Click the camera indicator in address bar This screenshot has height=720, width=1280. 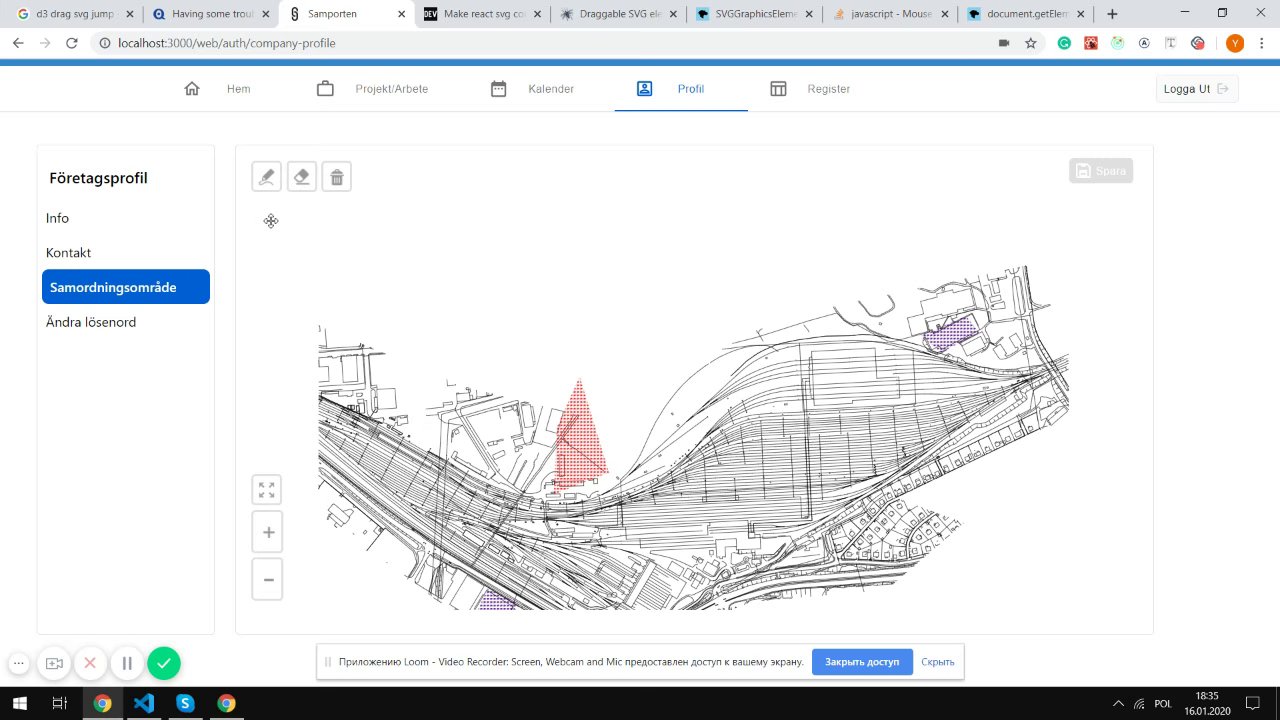click(1004, 43)
